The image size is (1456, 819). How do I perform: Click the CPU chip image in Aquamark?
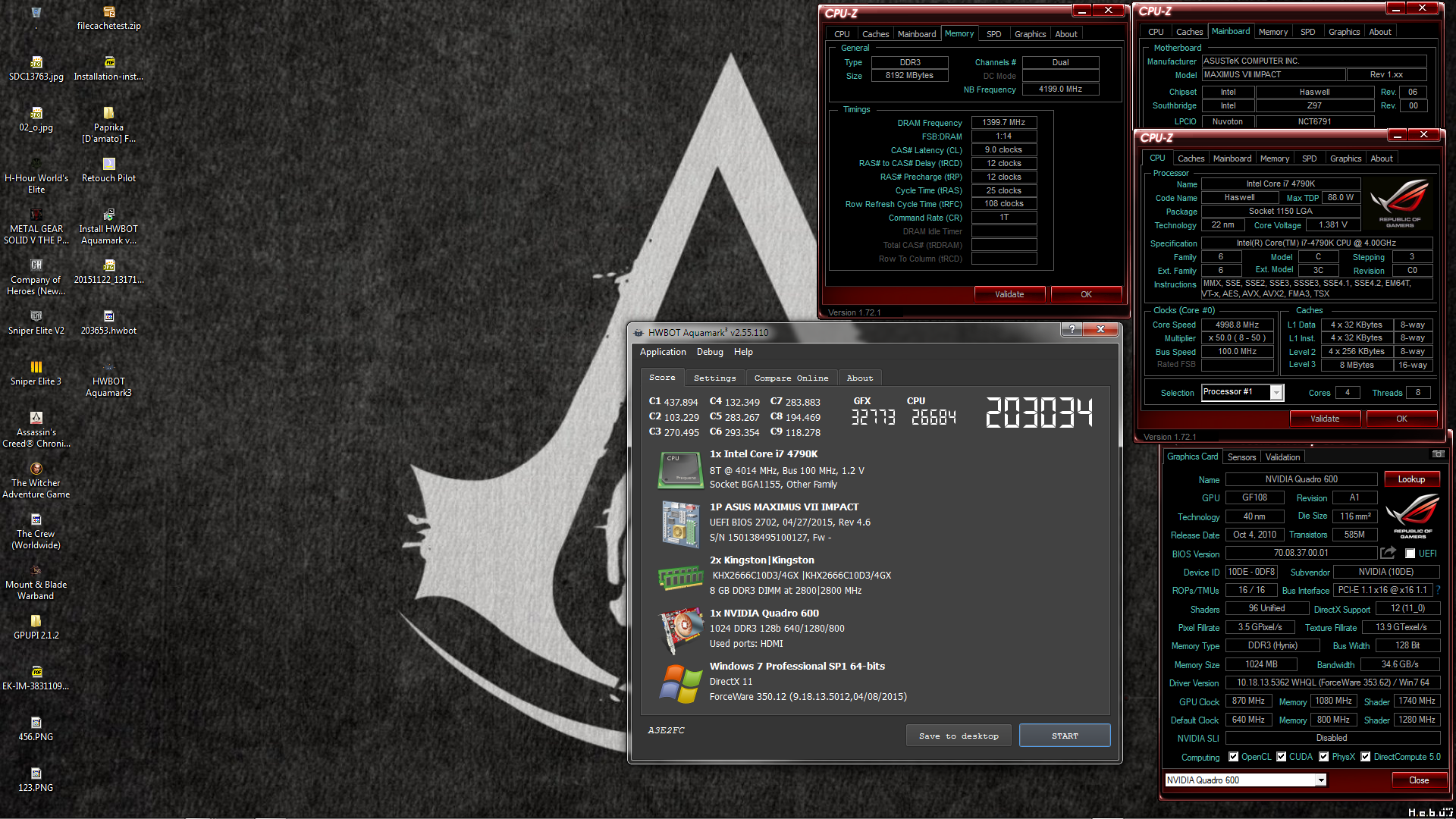[680, 469]
